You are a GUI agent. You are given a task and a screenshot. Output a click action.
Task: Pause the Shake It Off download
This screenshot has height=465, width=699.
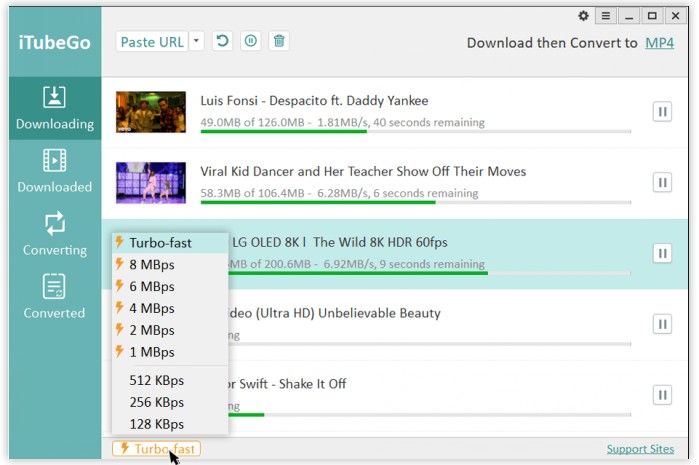pyautogui.click(x=662, y=395)
